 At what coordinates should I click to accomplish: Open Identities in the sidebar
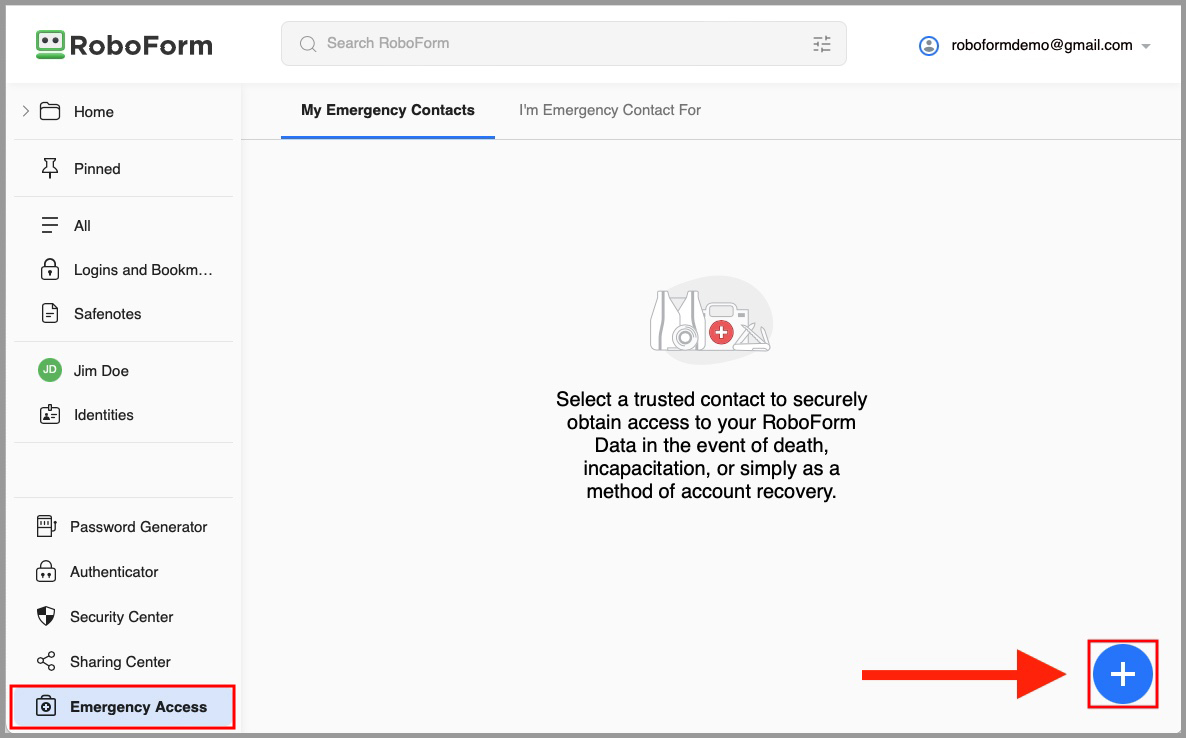click(x=103, y=415)
